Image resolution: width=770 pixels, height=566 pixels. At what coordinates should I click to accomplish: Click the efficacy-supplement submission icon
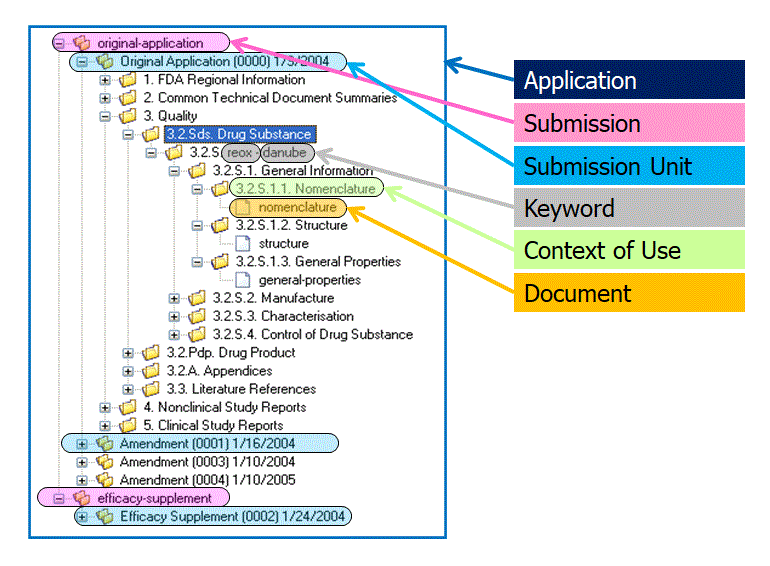click(81, 498)
